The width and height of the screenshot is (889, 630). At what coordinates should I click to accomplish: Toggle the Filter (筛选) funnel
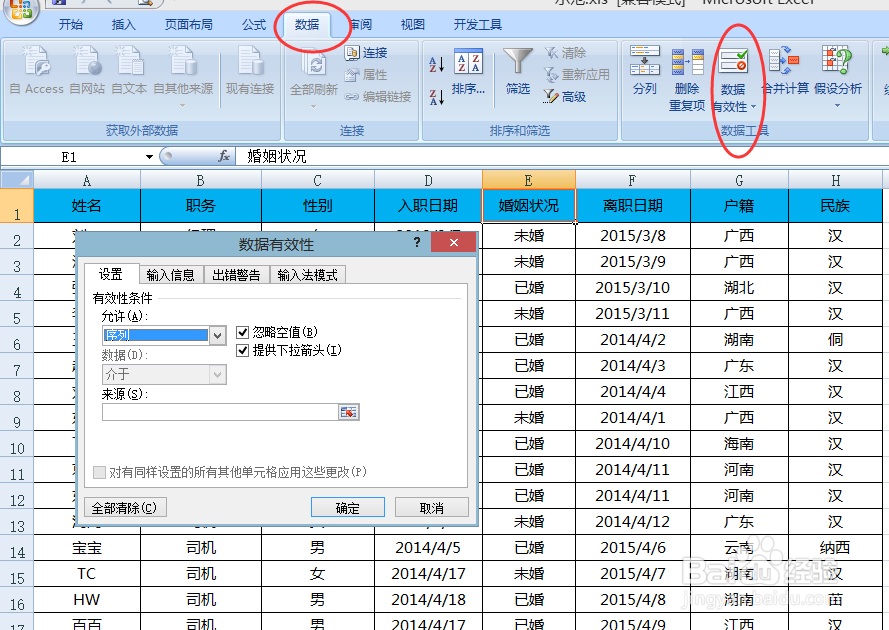(x=518, y=73)
